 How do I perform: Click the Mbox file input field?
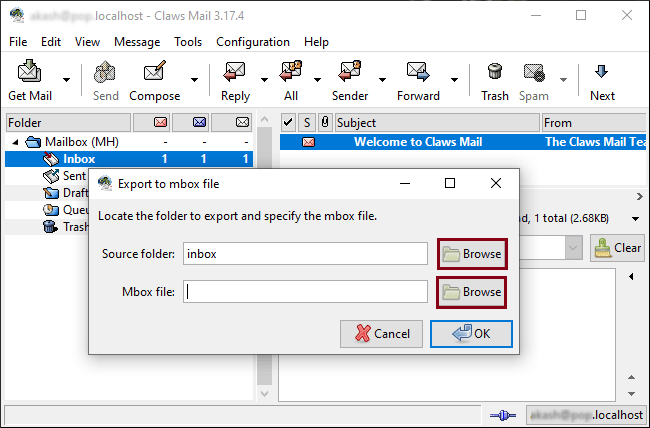(306, 292)
